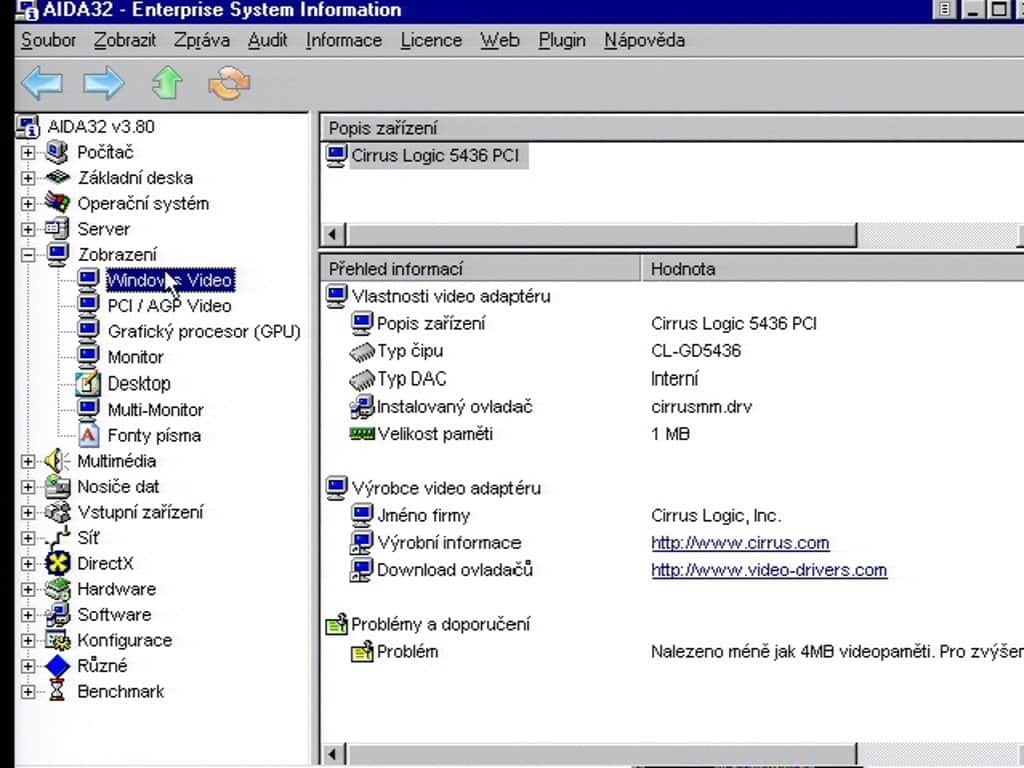Select the Základní deska motherboard icon
This screenshot has width=1024, height=768.
pos(57,178)
